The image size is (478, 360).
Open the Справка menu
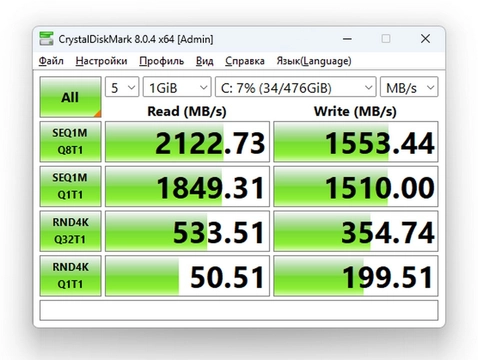245,61
